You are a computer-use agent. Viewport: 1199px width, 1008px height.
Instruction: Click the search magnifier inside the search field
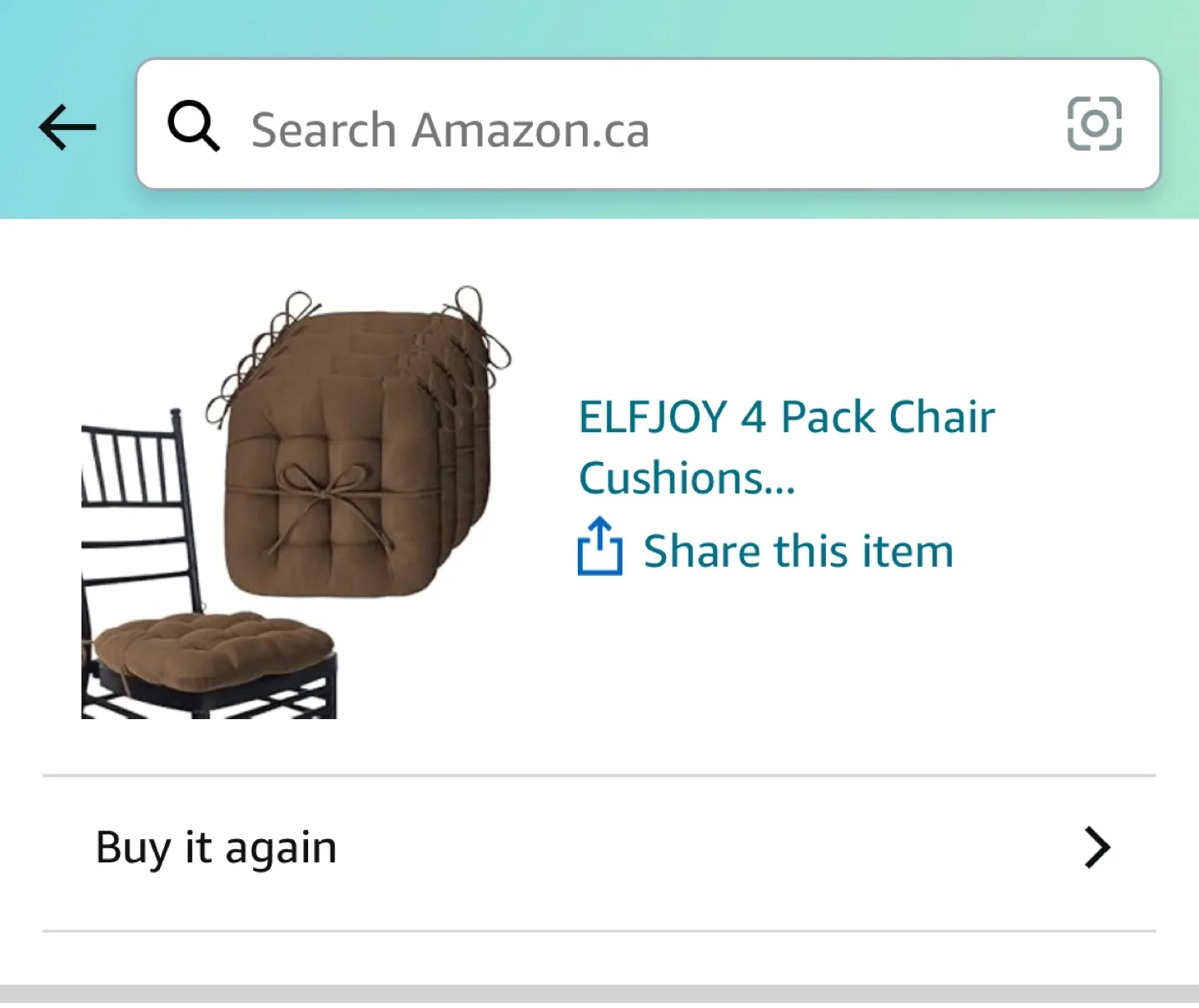pos(194,127)
